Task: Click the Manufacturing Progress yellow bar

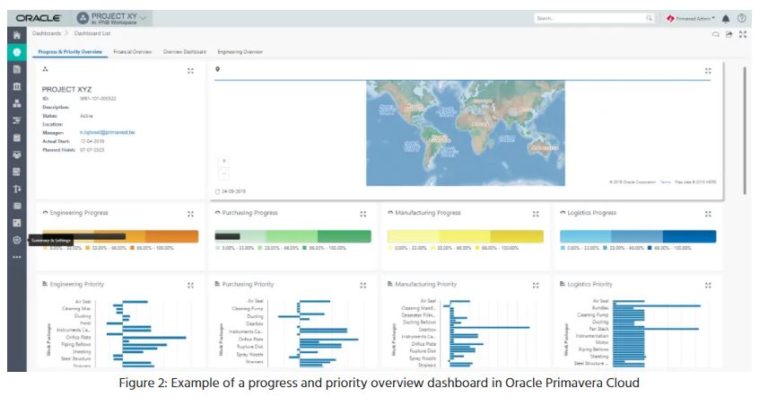Action: coord(465,236)
